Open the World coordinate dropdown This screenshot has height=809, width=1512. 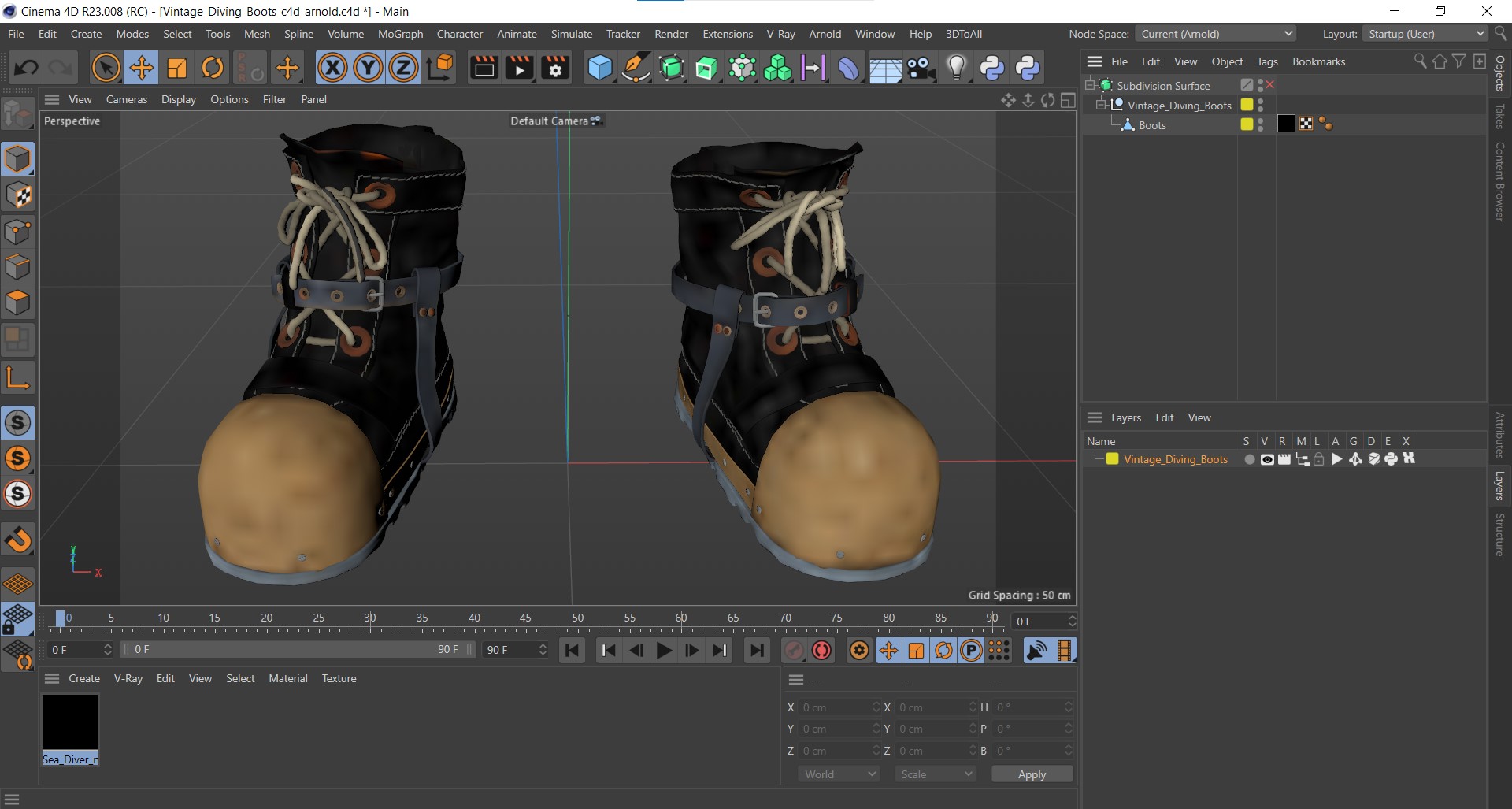[839, 774]
